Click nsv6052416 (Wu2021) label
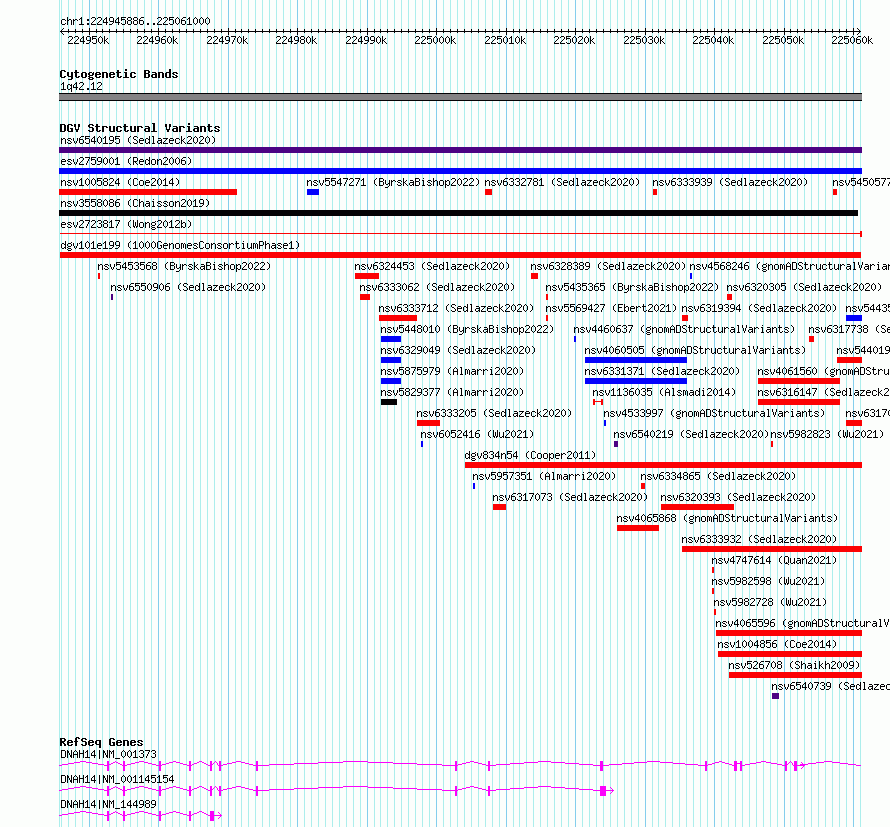The width and height of the screenshot is (890, 827). [477, 434]
